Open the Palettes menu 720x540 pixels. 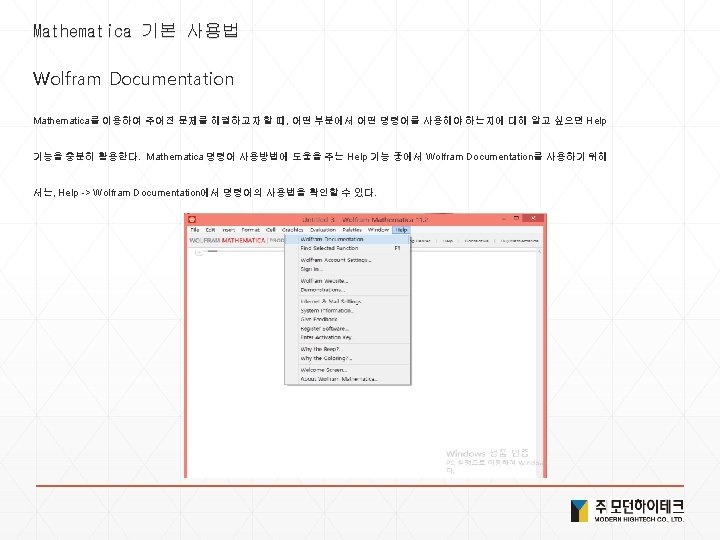352,230
